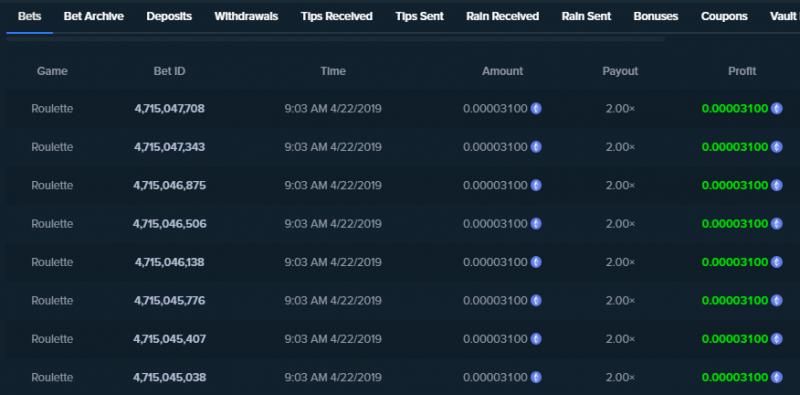Click the Profit column header
The width and height of the screenshot is (800, 395).
click(742, 71)
